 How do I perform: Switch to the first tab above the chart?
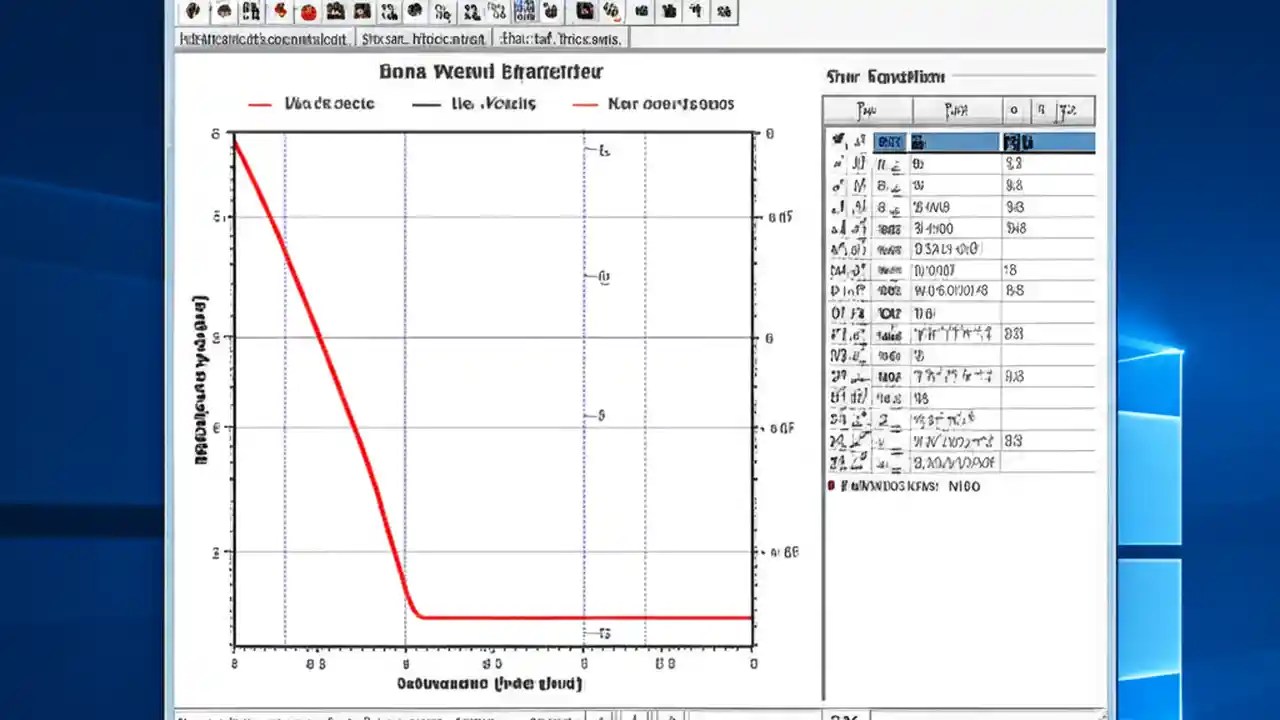click(263, 39)
